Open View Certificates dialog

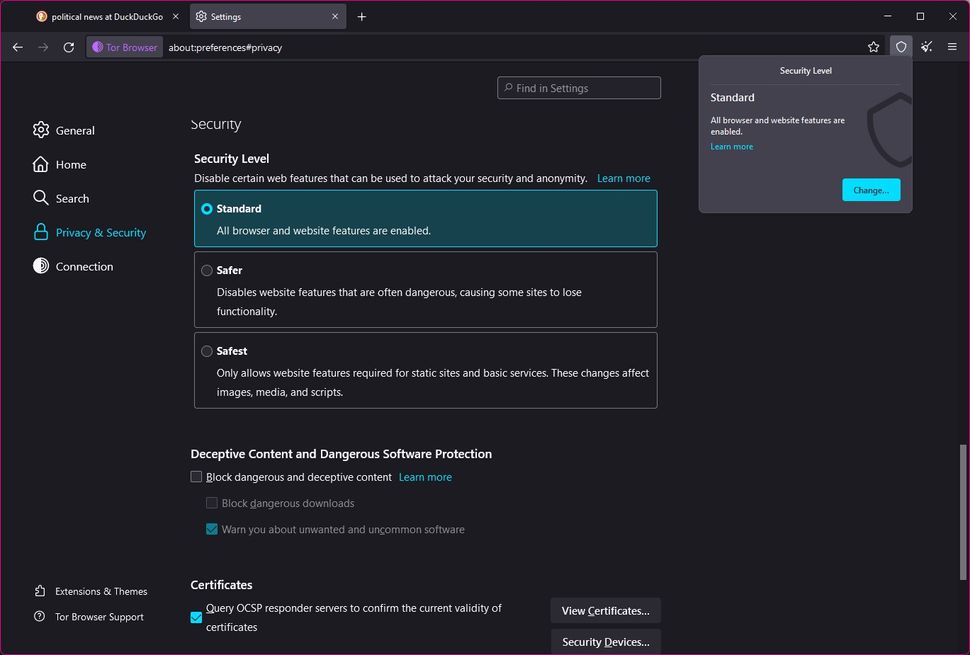click(x=605, y=610)
